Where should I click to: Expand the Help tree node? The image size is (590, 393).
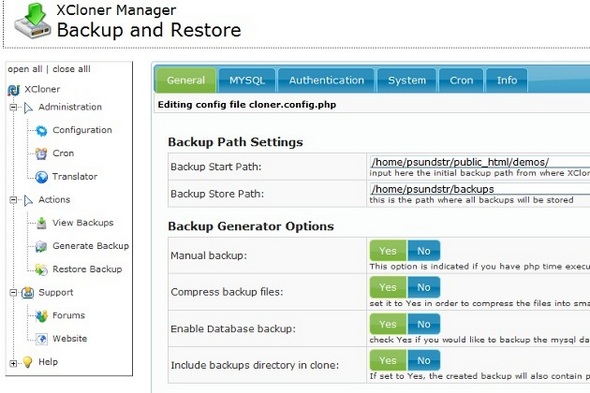[13, 363]
